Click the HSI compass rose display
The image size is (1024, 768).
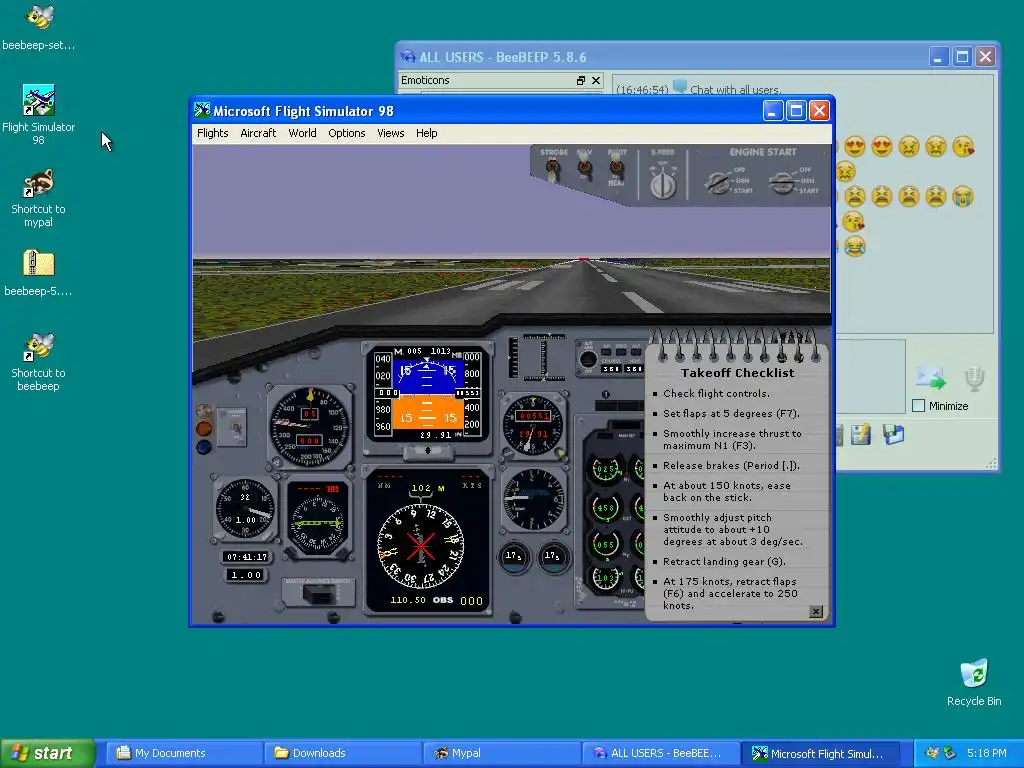(x=421, y=545)
